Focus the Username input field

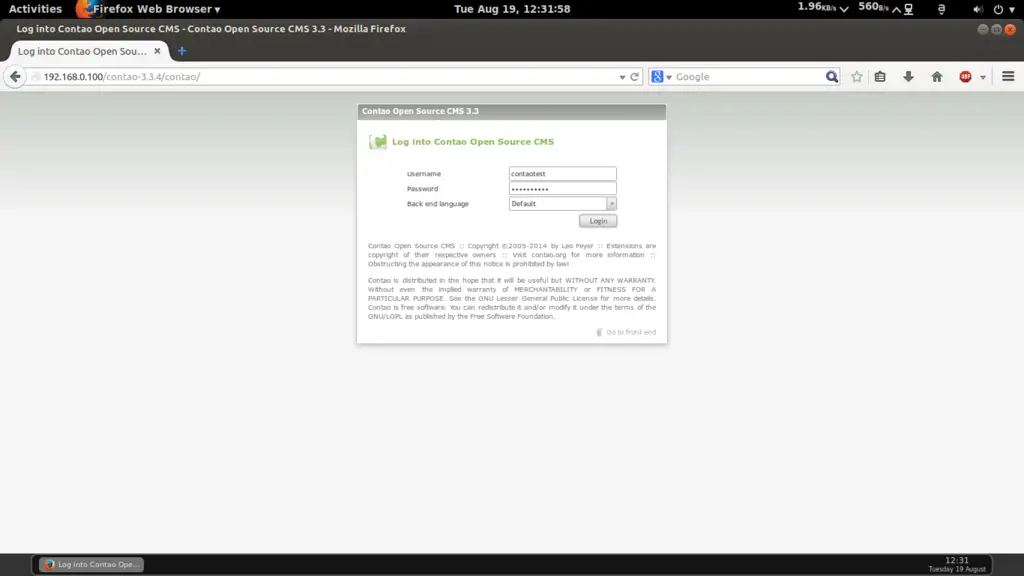click(562, 174)
